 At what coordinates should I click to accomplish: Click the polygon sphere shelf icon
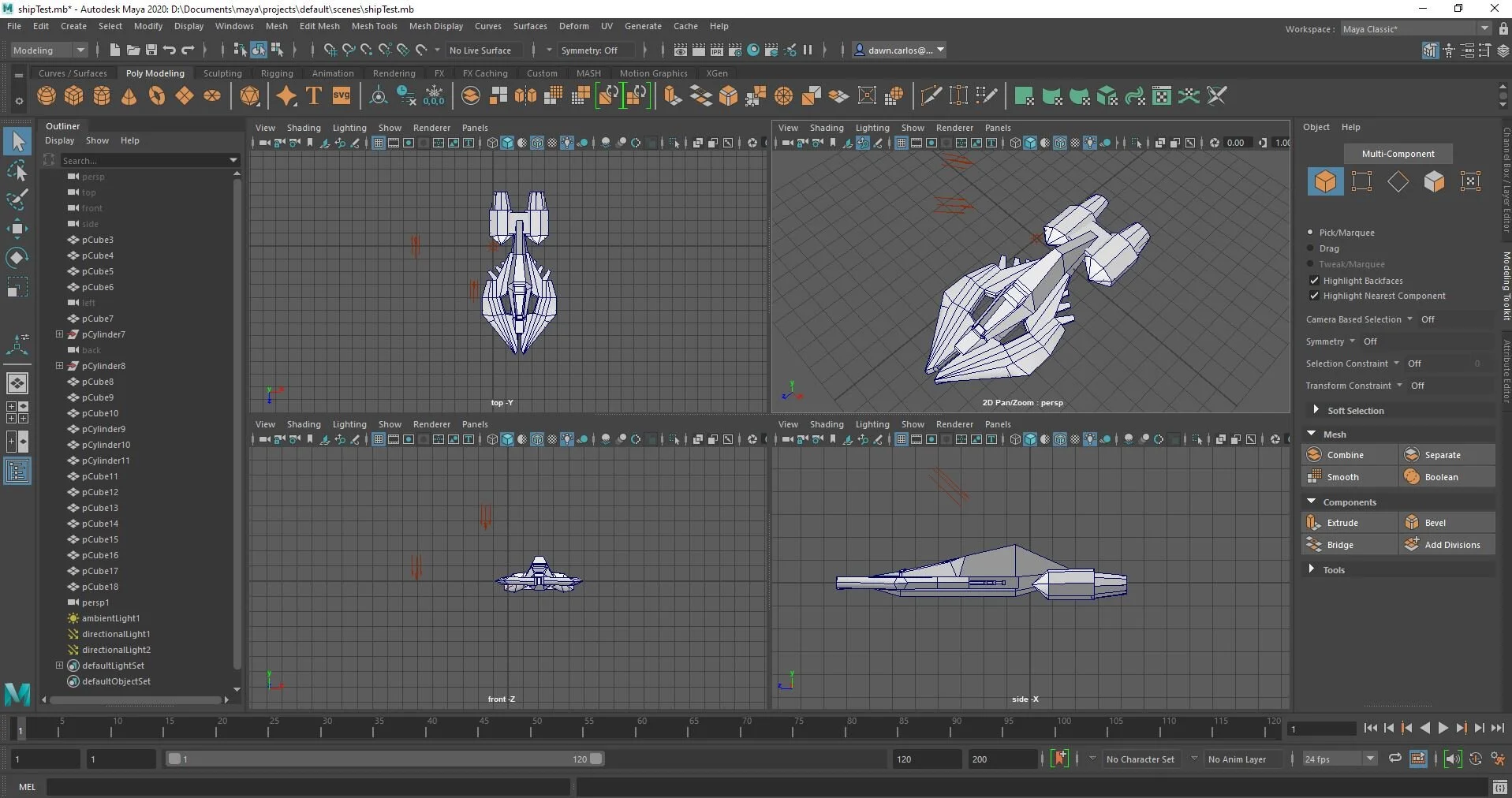click(47, 96)
